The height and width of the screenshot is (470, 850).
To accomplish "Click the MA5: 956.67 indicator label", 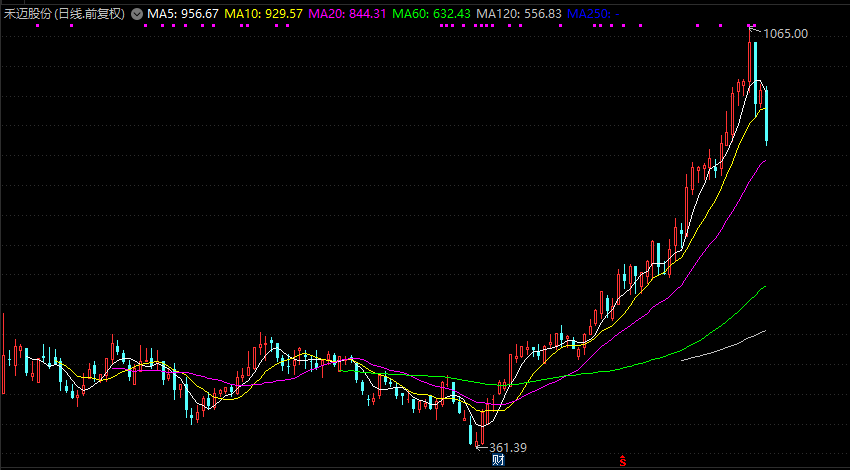I will (x=183, y=14).
